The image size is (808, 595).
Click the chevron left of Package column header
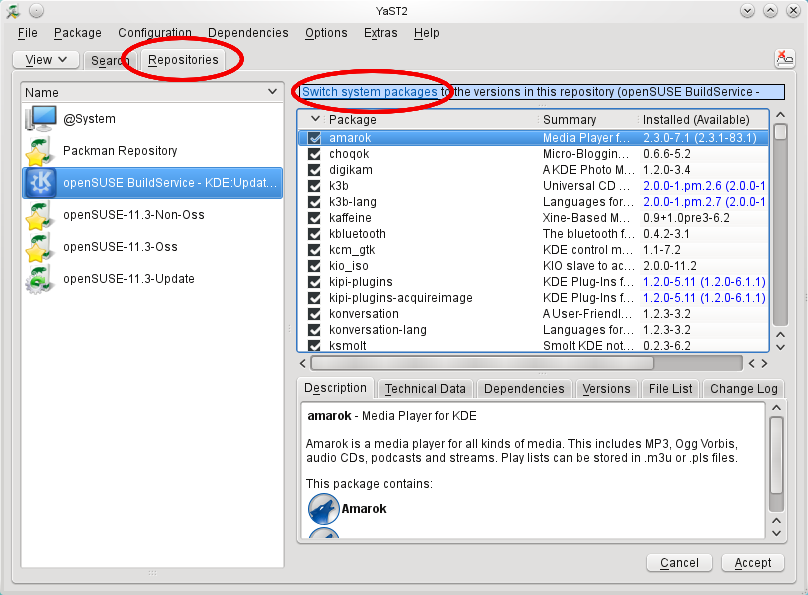click(x=315, y=119)
